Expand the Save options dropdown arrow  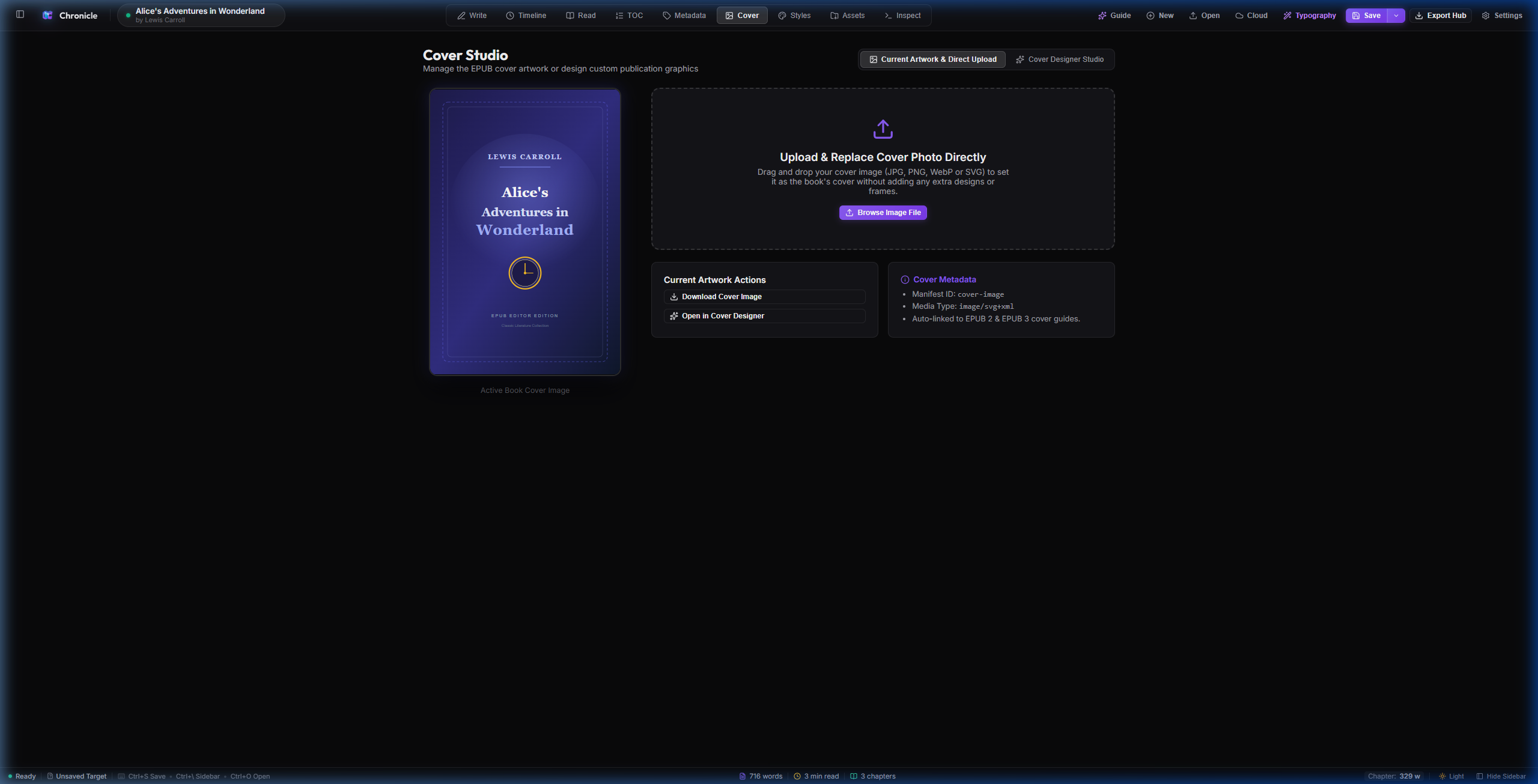tap(1396, 16)
